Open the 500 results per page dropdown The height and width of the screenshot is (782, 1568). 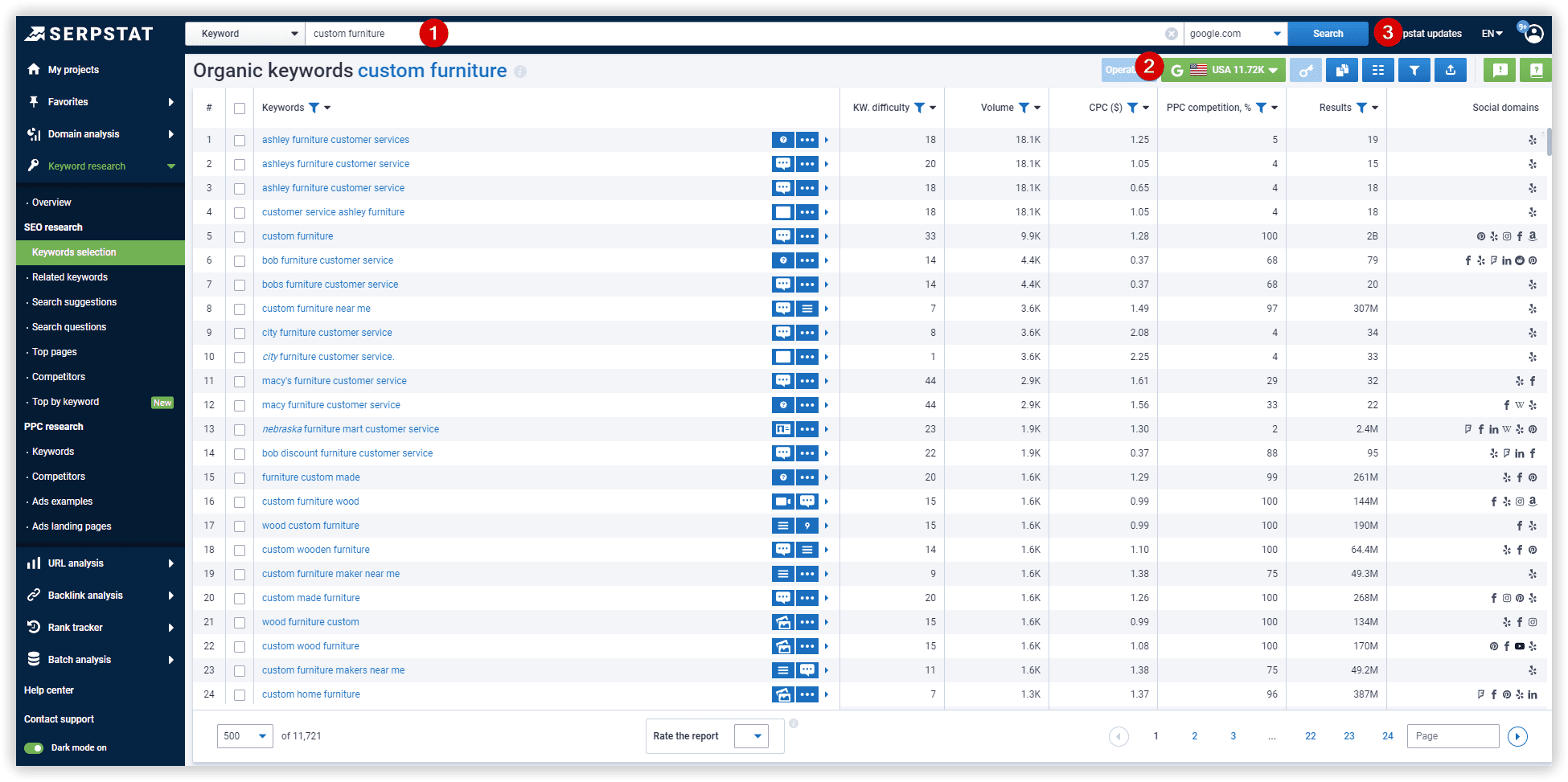(x=244, y=735)
